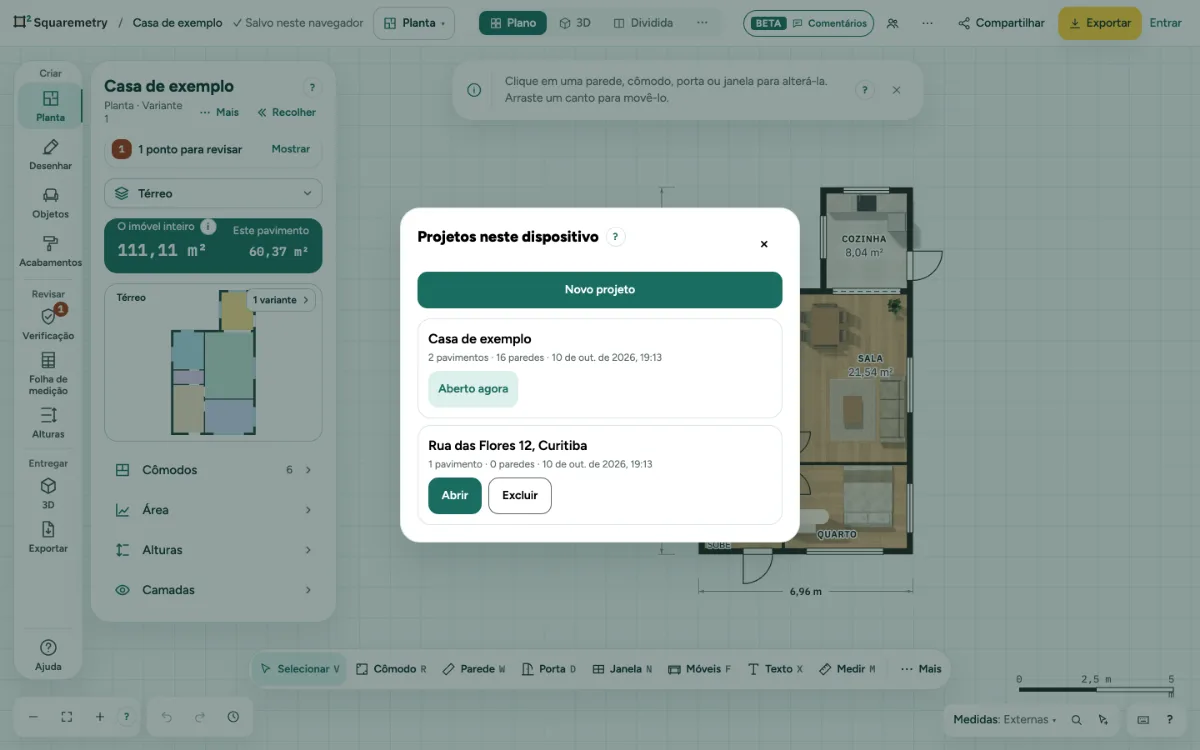Open the Térreo floor dropdown
This screenshot has width=1200, height=750.
[x=213, y=193]
